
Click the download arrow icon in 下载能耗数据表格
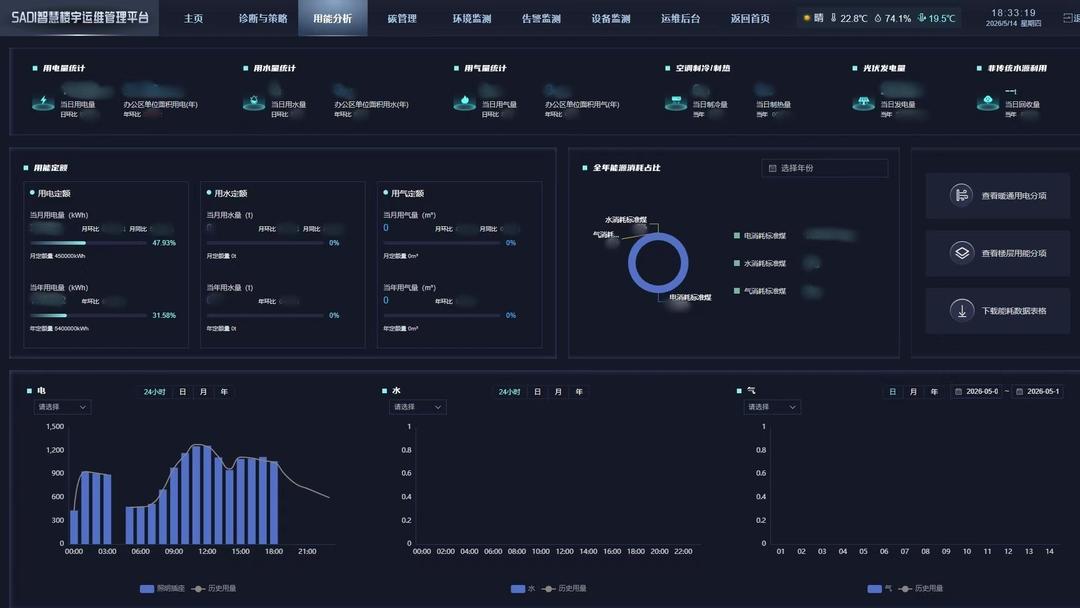(x=962, y=311)
